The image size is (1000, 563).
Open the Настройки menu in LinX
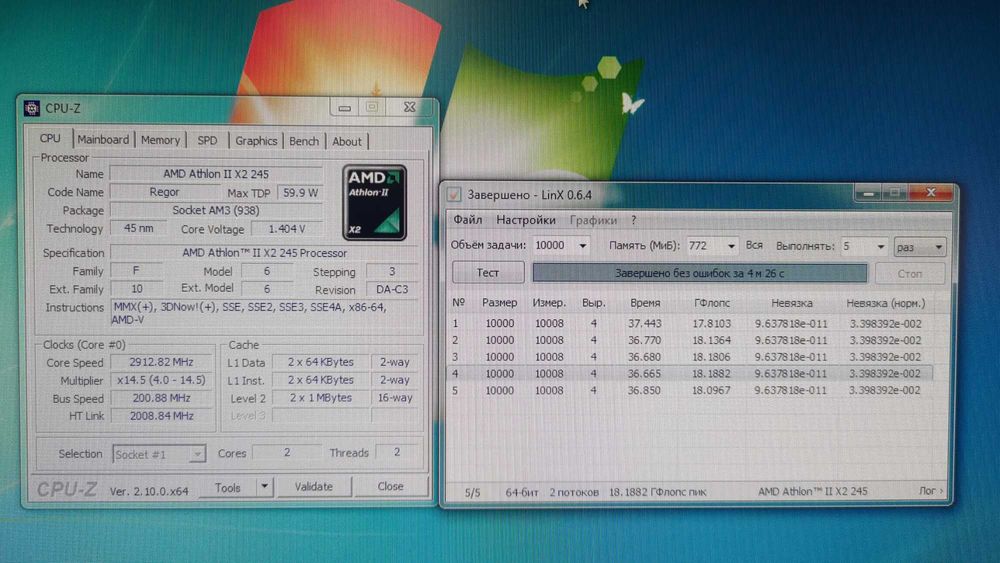coord(526,220)
